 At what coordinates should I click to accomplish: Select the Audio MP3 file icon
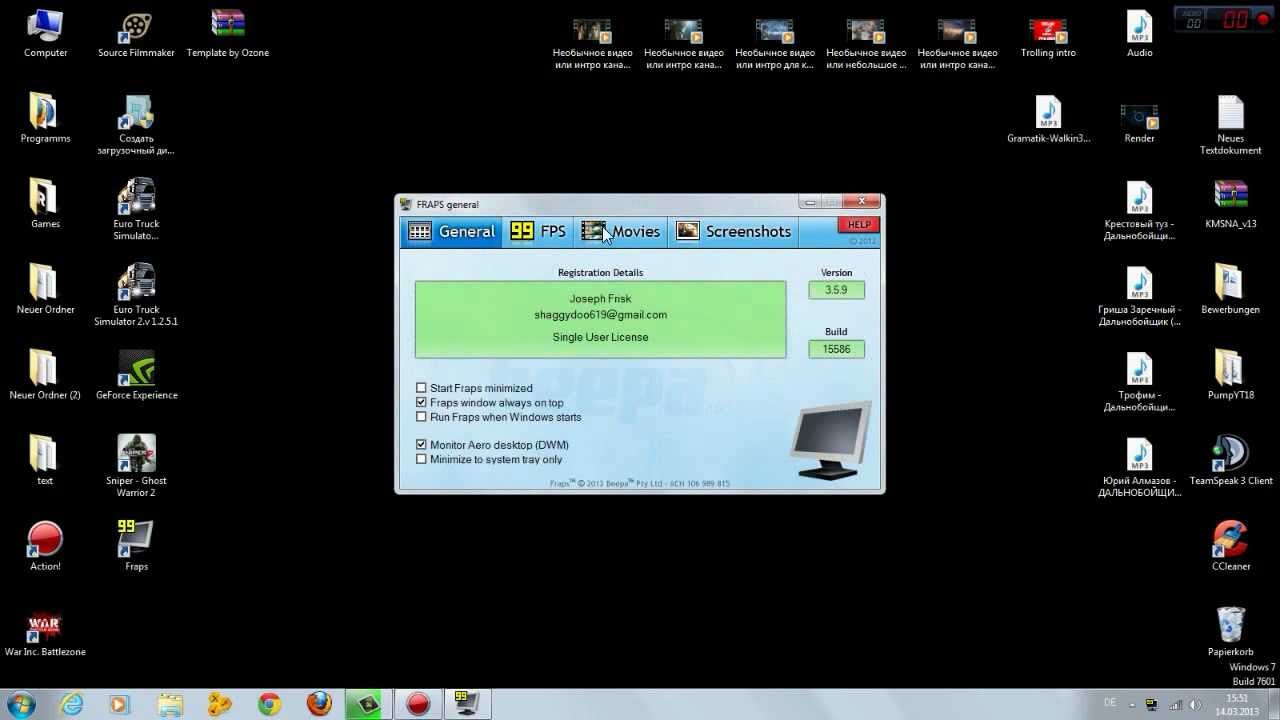(x=1139, y=34)
